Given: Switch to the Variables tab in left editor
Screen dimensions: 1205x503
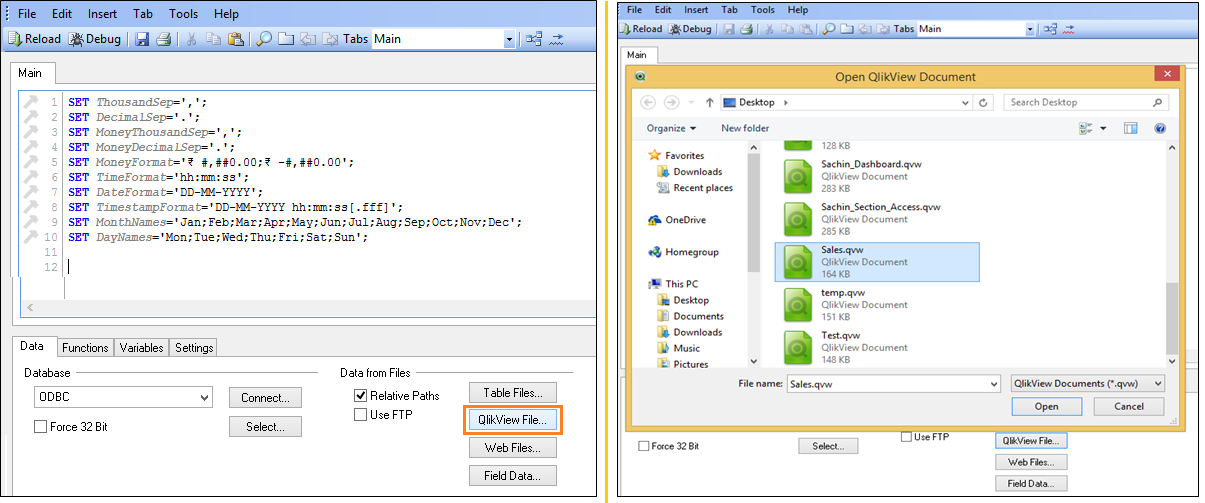Looking at the screenshot, I should pyautogui.click(x=141, y=348).
